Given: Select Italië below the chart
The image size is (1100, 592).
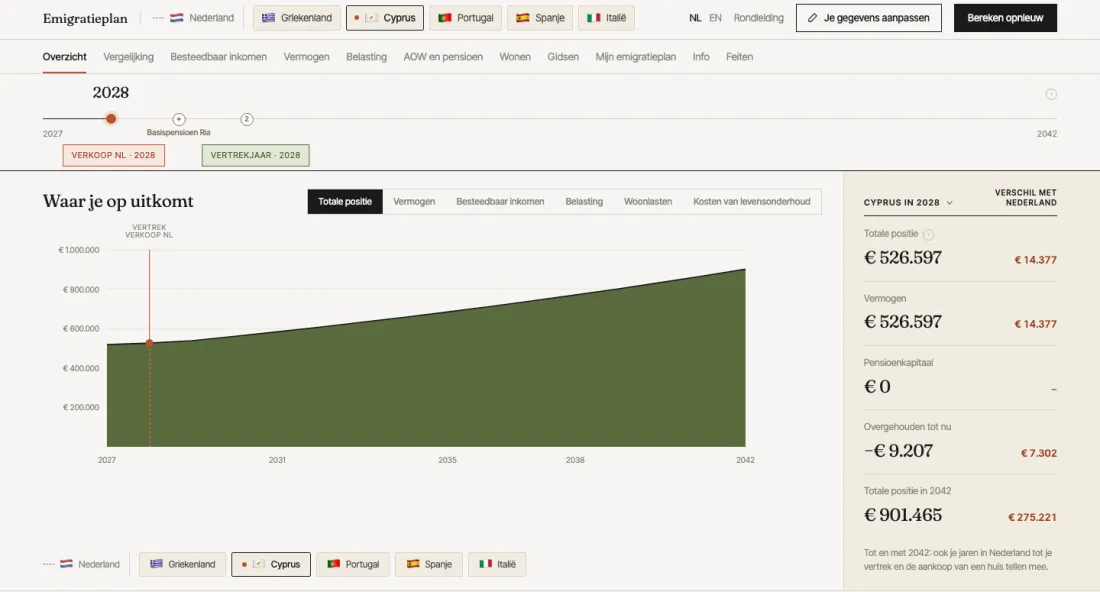Looking at the screenshot, I should [497, 564].
